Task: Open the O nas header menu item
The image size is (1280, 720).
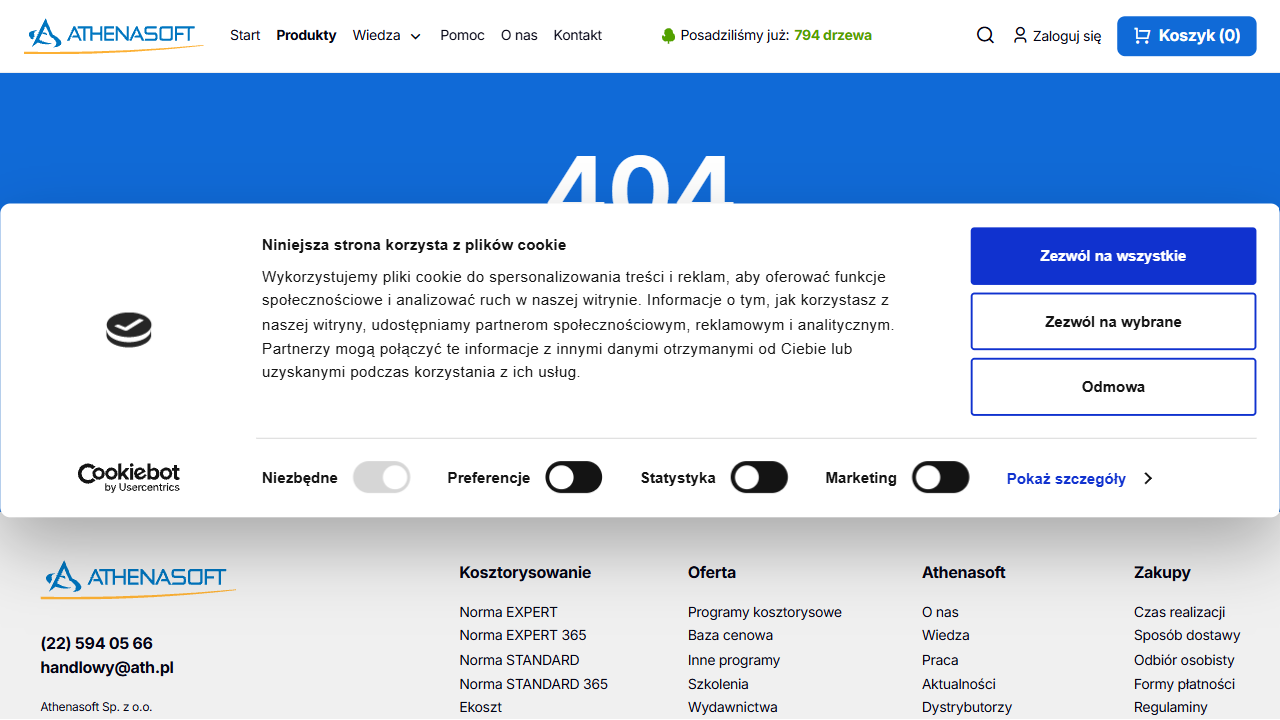Action: (x=519, y=35)
